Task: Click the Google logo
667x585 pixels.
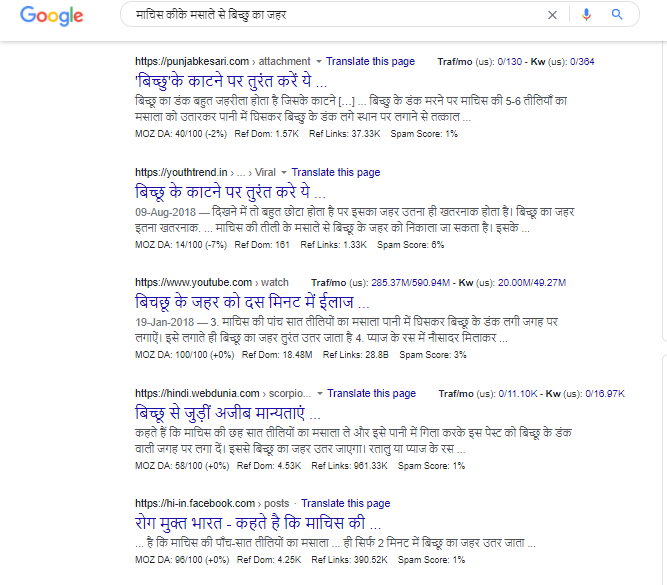Action: click(51, 16)
